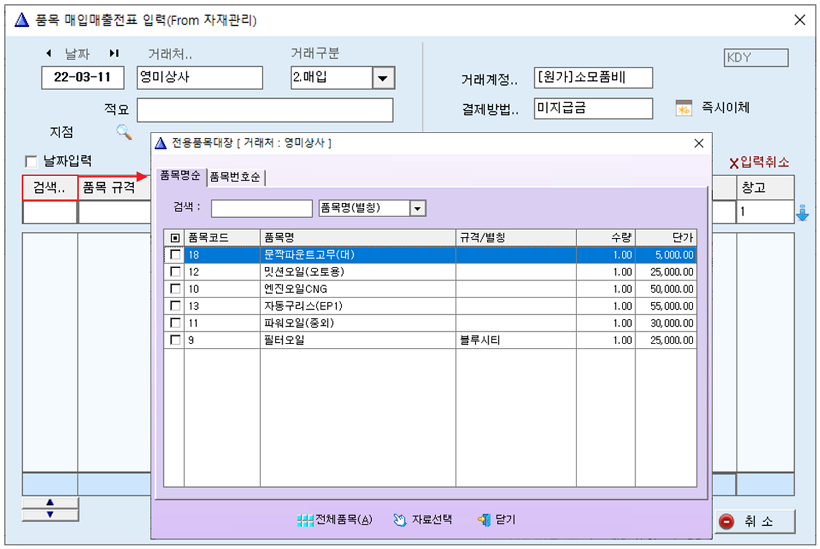Click the calendar icon beside 즉시이체
The width and height of the screenshot is (820, 549).
[684, 108]
